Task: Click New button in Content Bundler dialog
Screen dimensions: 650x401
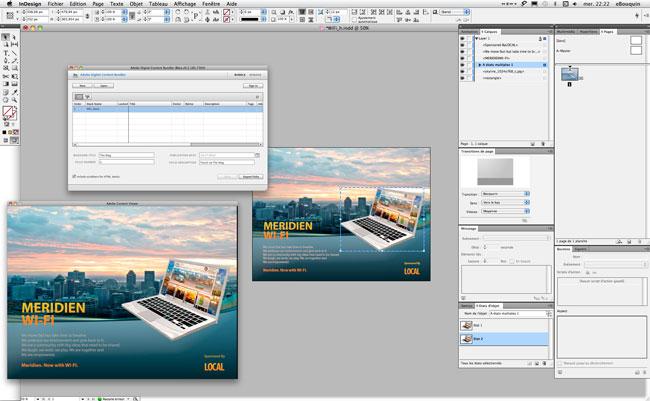Action: click(x=82, y=86)
